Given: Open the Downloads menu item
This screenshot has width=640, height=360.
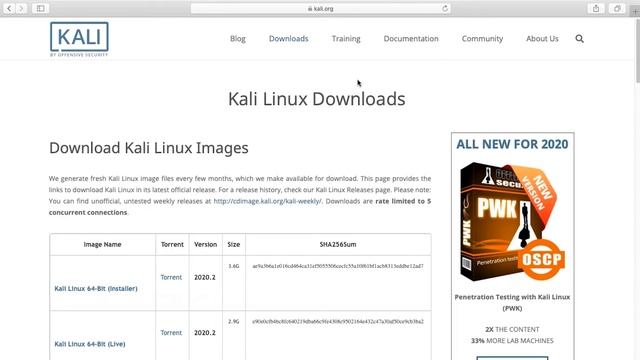Looking at the screenshot, I should [289, 39].
